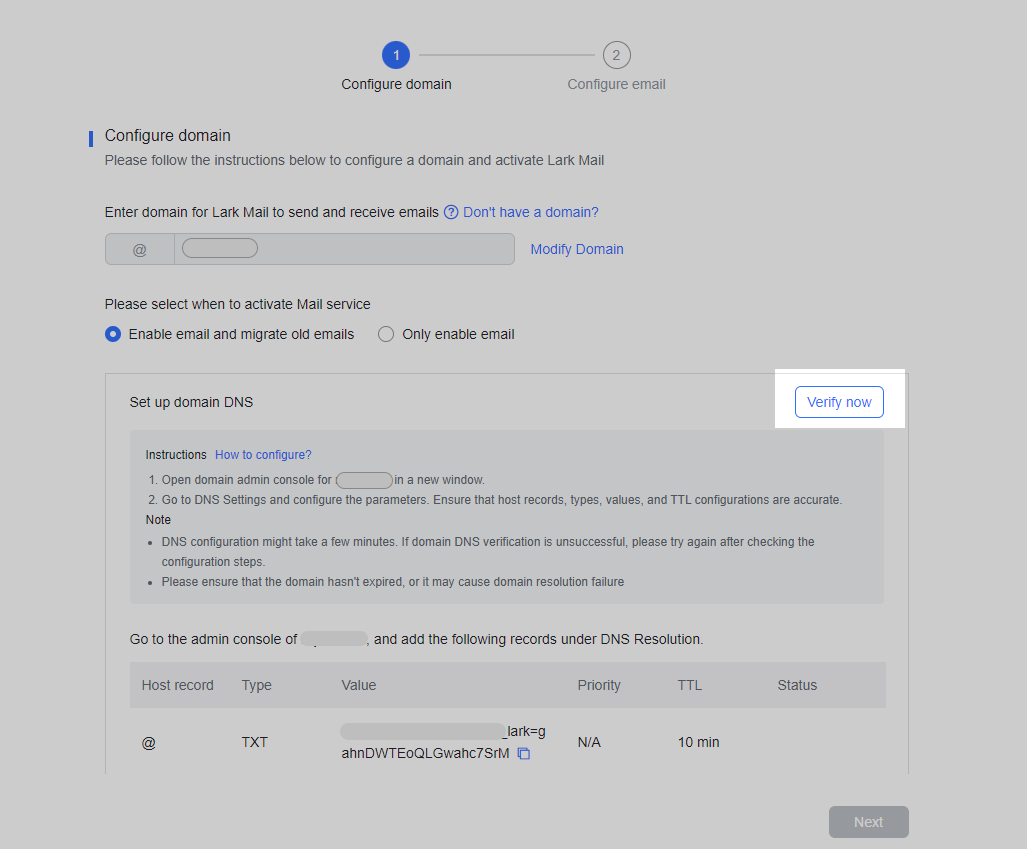The image size is (1027, 849).
Task: Click the disabled Next button
Action: (x=868, y=821)
